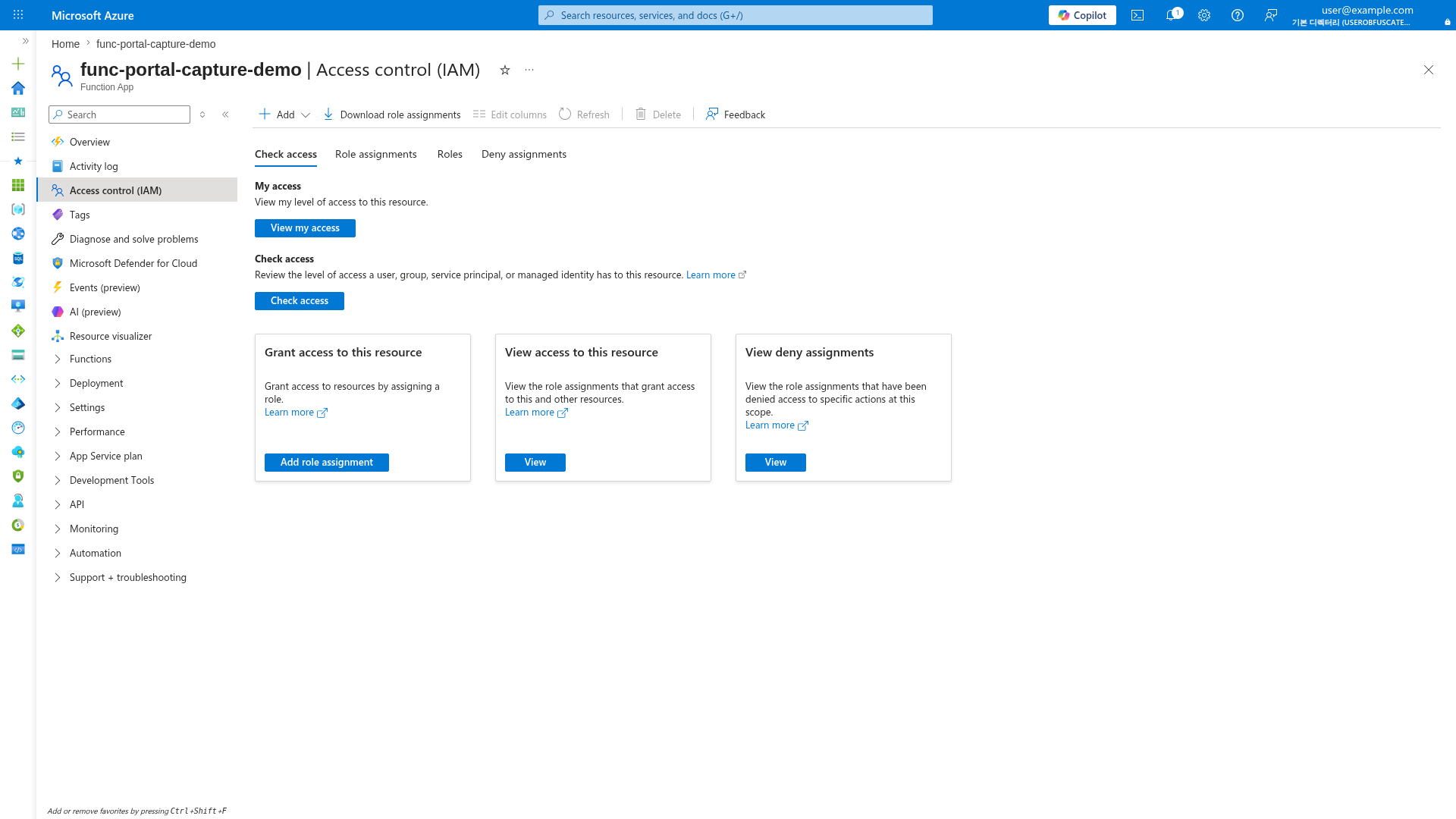This screenshot has width=1456, height=819.
Task: Open the Add dropdown in the toolbar
Action: (284, 115)
